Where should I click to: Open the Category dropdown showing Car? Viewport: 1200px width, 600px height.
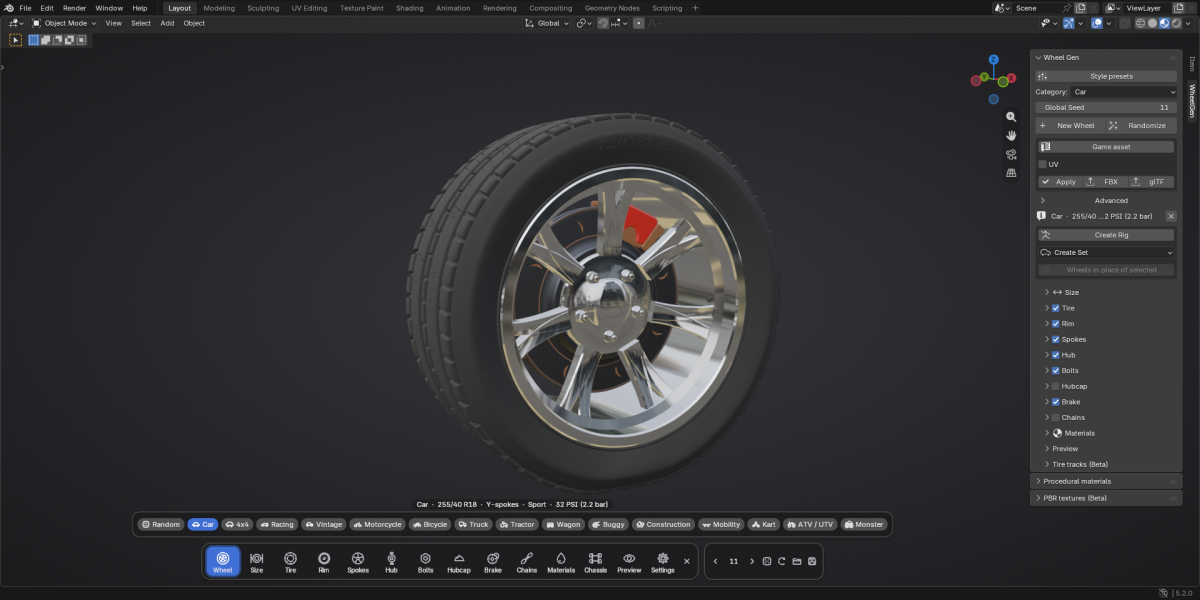point(1125,92)
